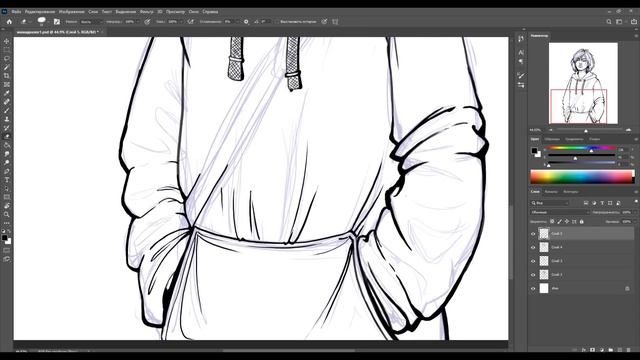
Task: Select the Frame tool
Action: point(7,84)
